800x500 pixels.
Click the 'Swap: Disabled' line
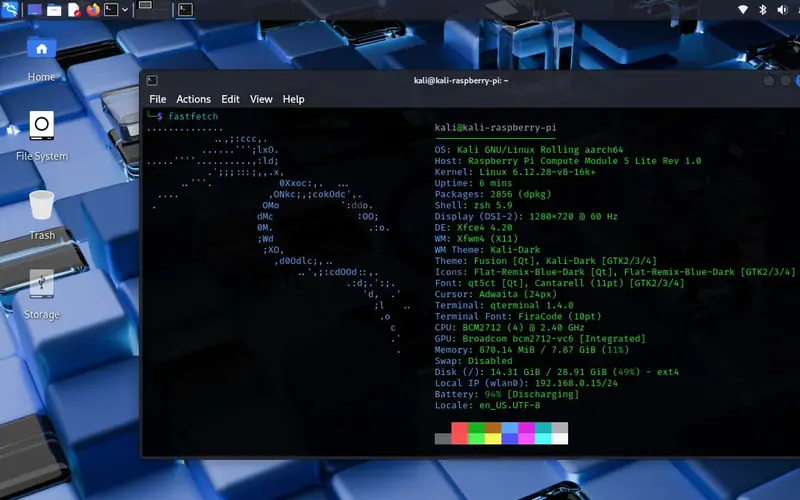coord(473,361)
